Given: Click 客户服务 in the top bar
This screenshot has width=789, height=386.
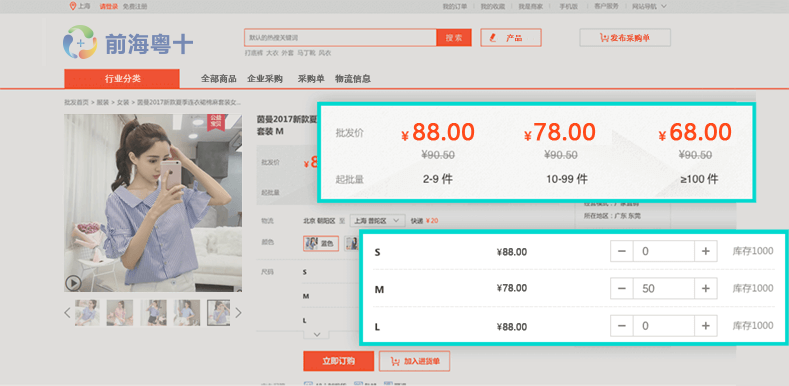Looking at the screenshot, I should [606, 7].
